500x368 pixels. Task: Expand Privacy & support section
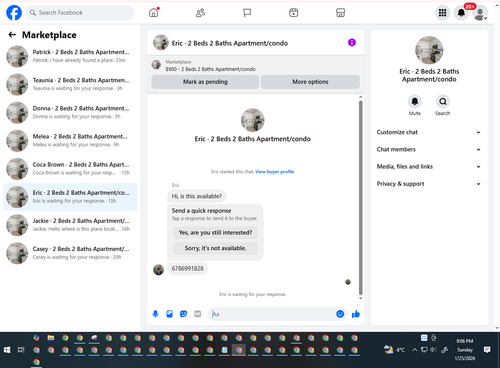(x=429, y=184)
